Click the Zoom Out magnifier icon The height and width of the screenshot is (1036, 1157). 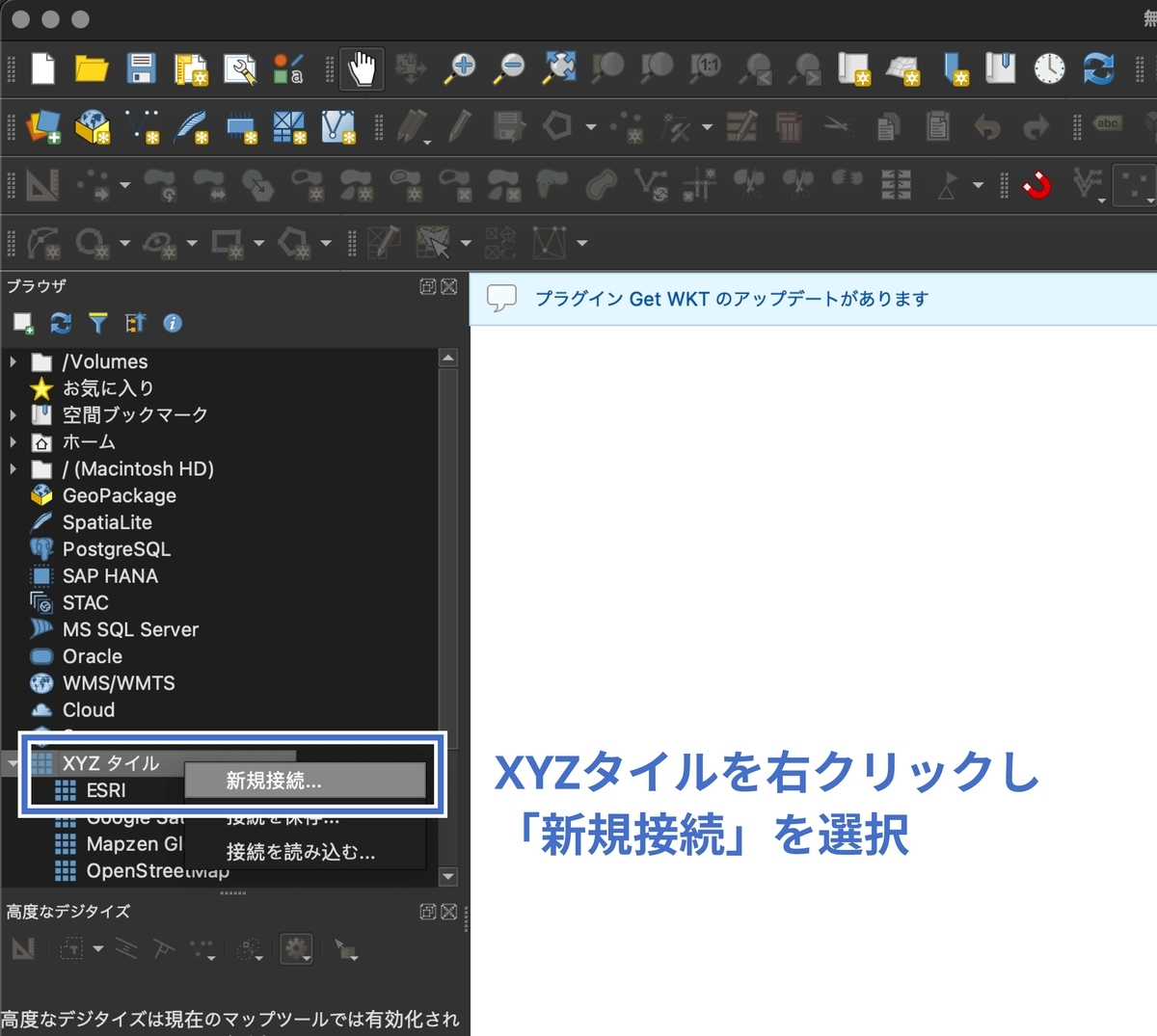(x=509, y=69)
